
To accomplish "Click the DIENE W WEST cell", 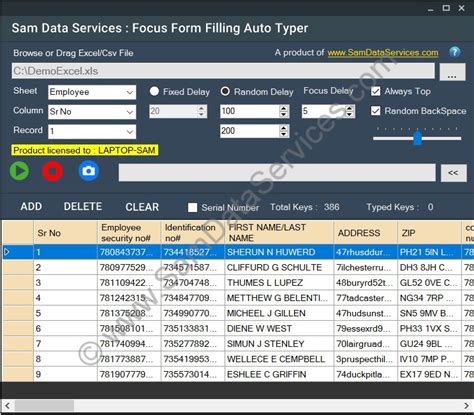I will 279,329.
